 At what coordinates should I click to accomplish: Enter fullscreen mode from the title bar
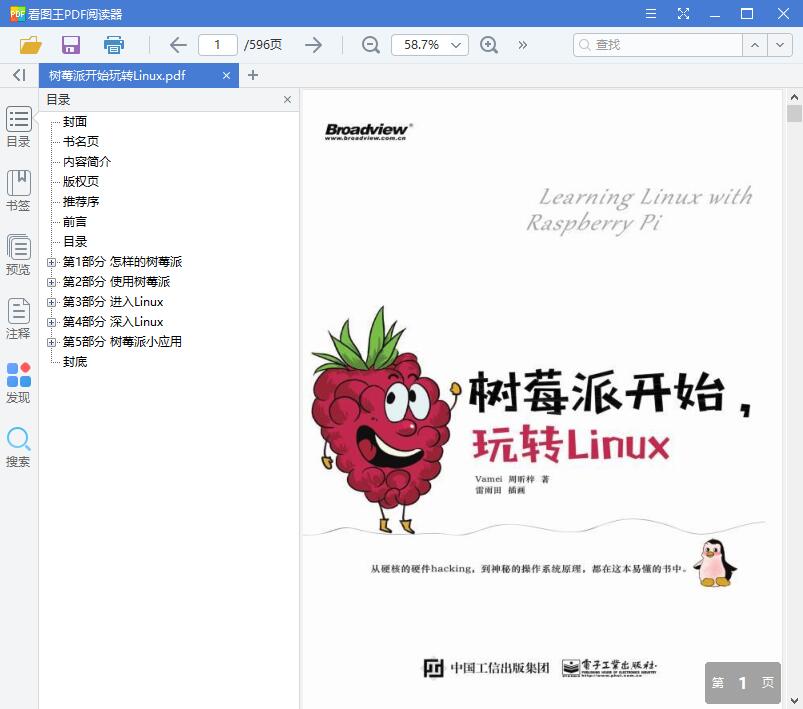point(683,14)
